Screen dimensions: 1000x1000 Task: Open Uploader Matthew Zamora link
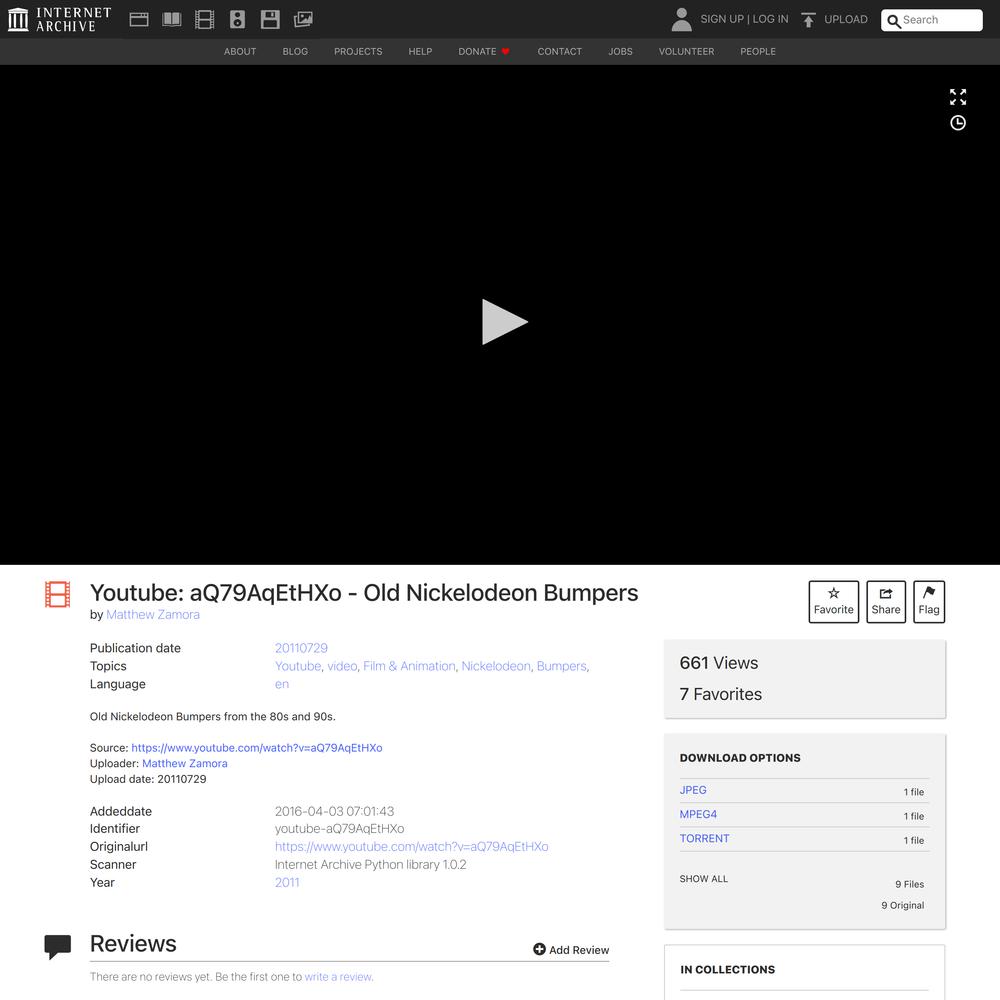pos(184,763)
